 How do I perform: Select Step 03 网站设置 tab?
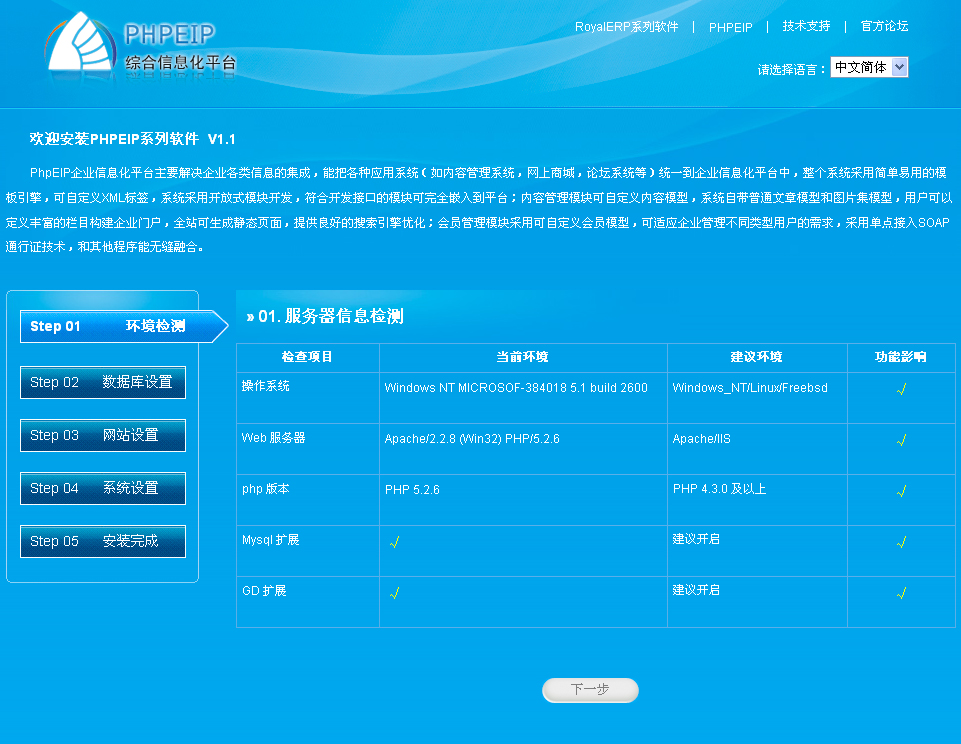tap(102, 435)
